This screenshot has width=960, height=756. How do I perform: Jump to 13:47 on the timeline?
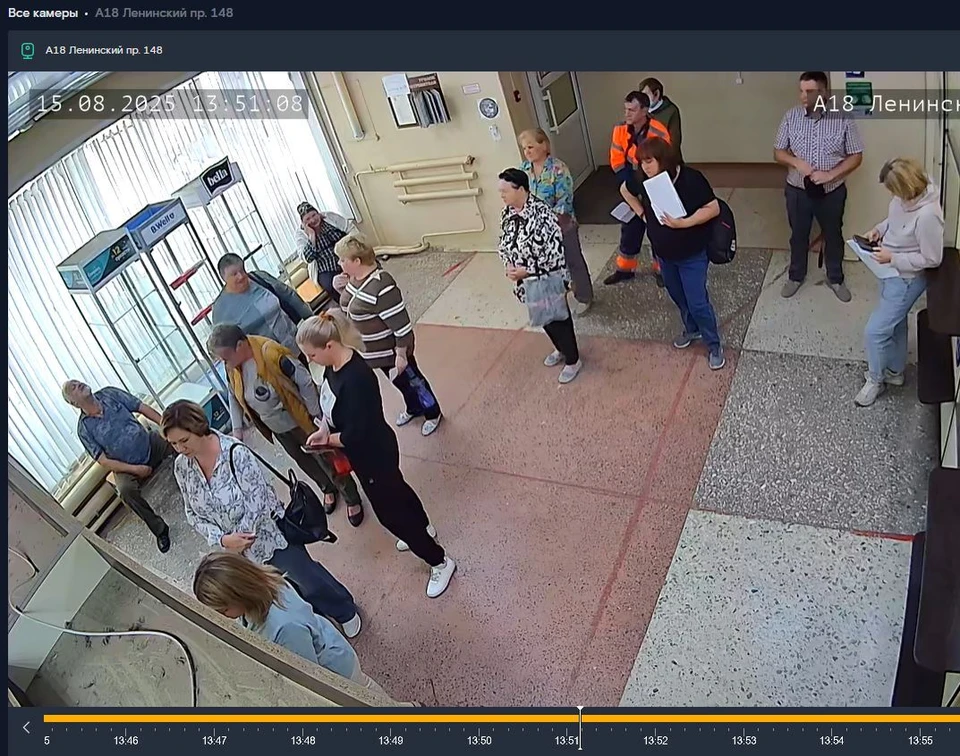click(214, 741)
